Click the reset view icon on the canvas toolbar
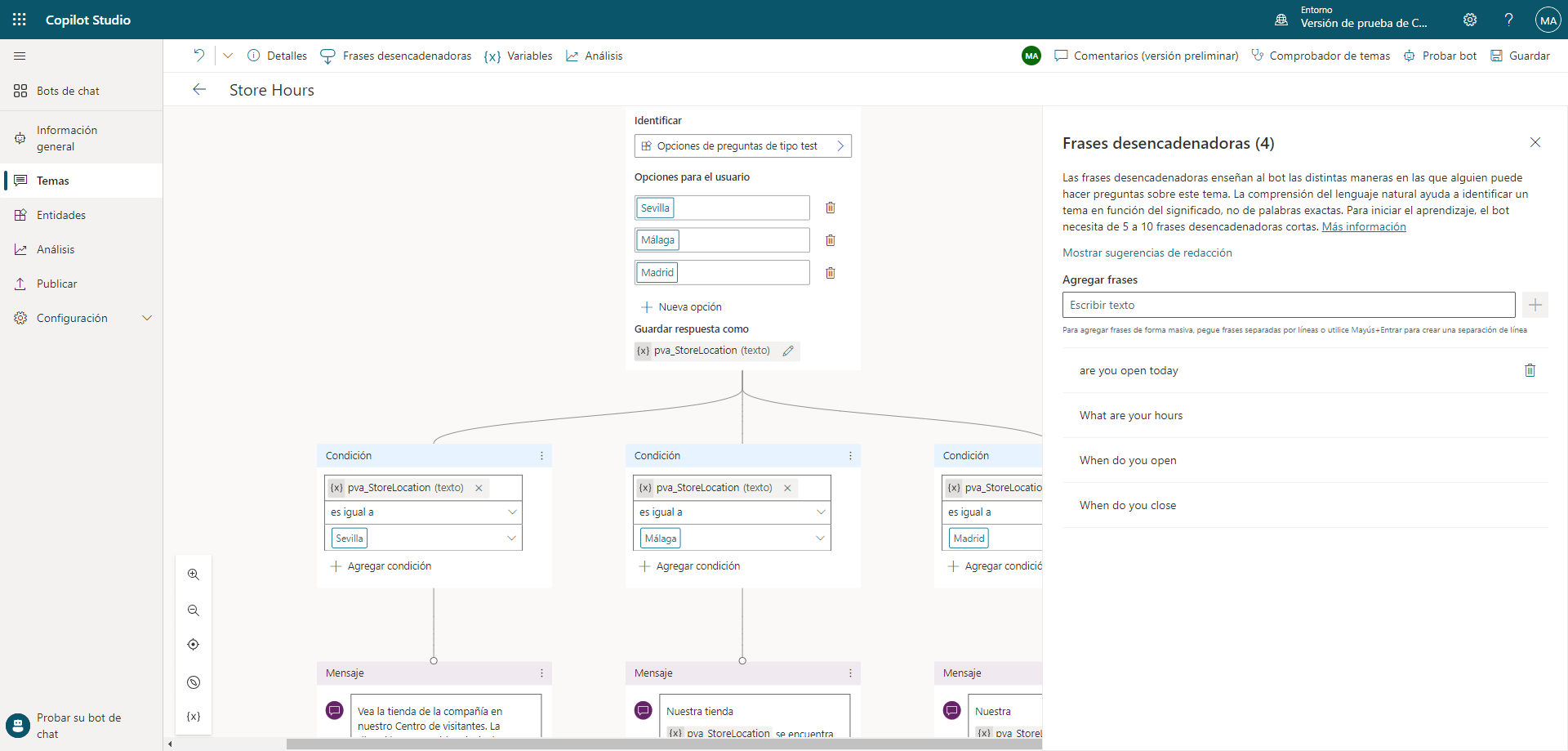This screenshot has height=751, width=1568. tap(194, 682)
